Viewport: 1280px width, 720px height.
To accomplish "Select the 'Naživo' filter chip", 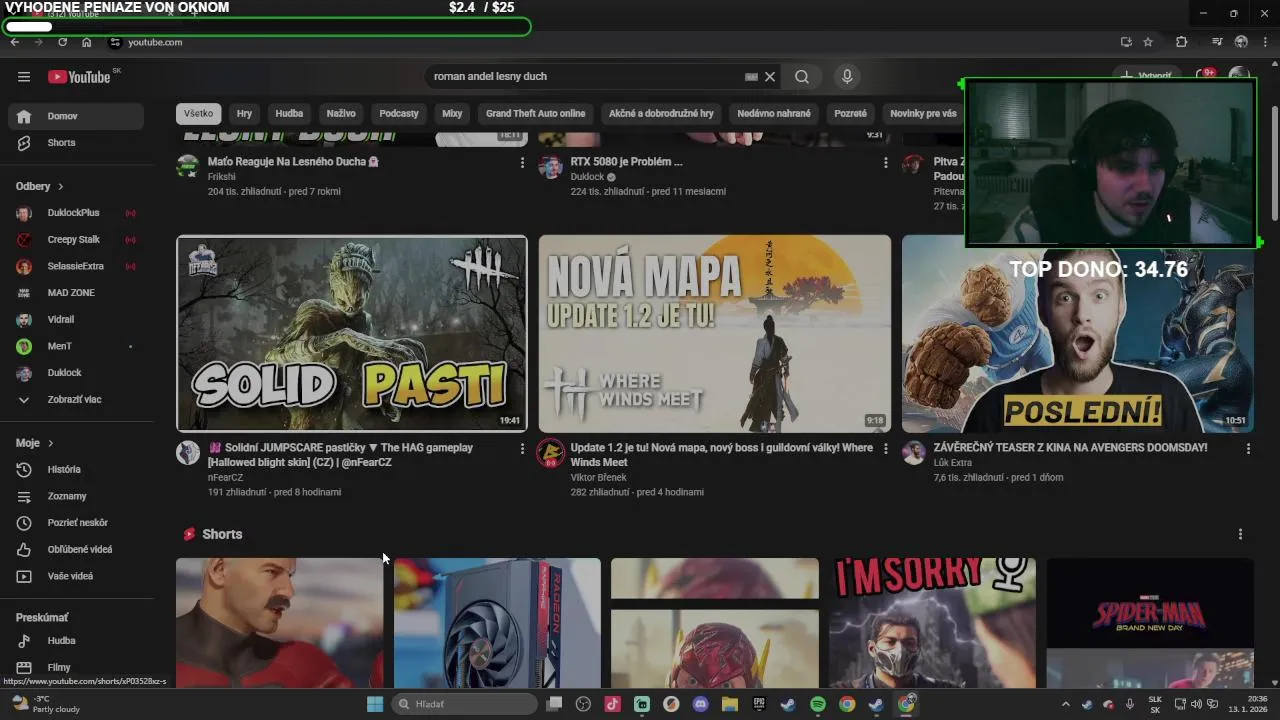I will pyautogui.click(x=341, y=113).
